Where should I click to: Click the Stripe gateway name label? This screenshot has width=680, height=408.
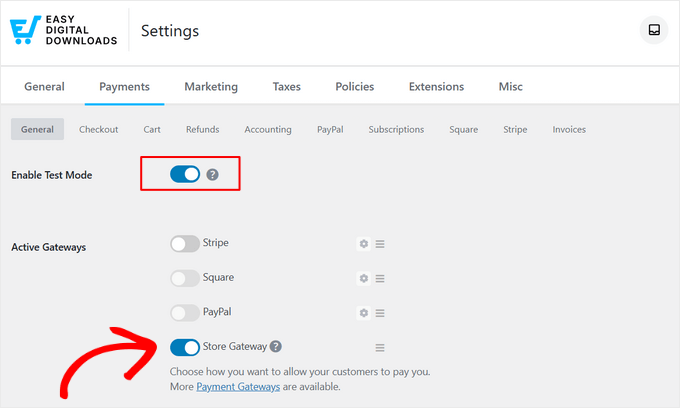point(216,242)
